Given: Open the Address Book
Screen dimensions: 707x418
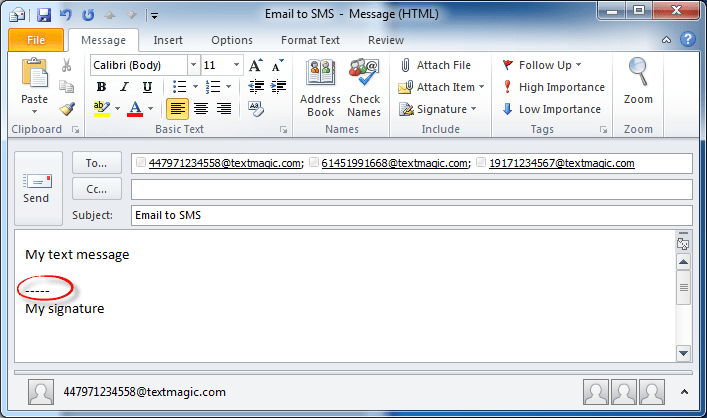Looking at the screenshot, I should [x=321, y=87].
